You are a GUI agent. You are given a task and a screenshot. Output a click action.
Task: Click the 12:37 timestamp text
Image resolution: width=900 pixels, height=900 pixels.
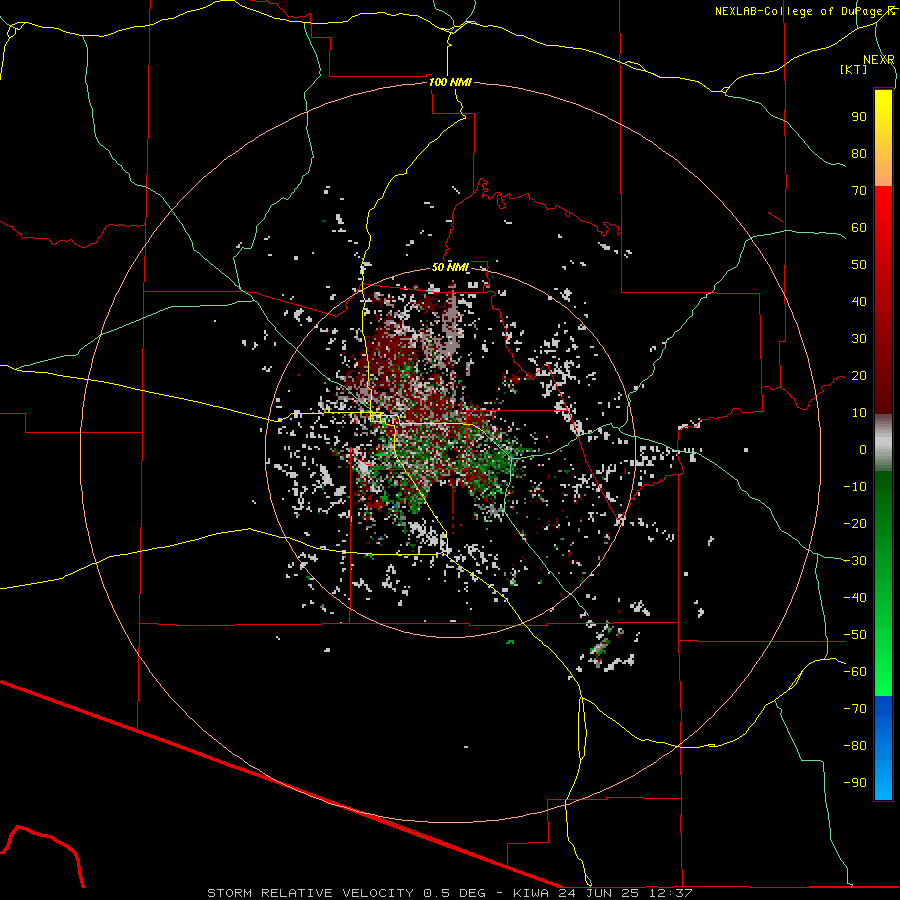pyautogui.click(x=670, y=893)
